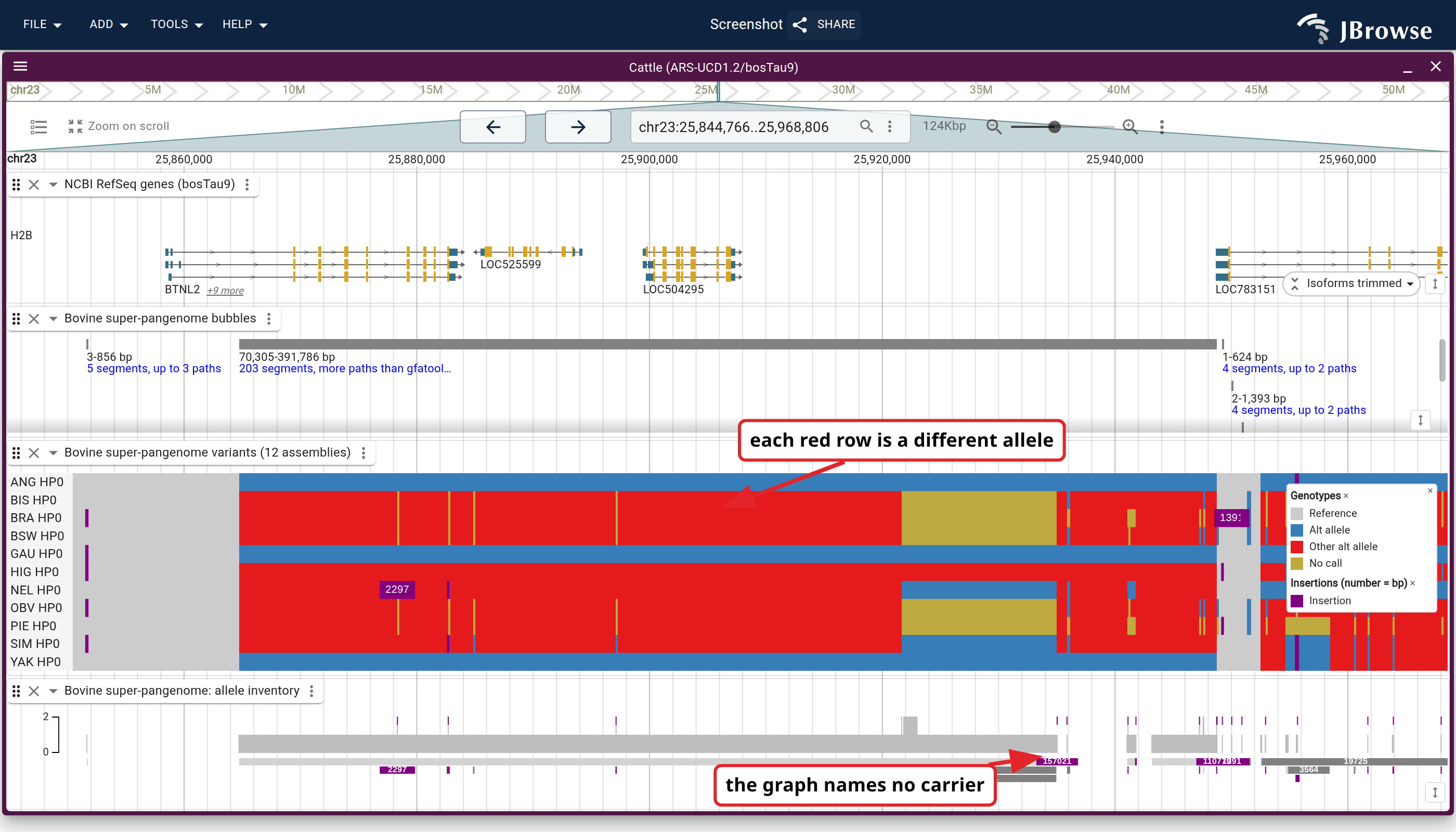Click the Screenshot session name
Image resolution: width=1456 pixels, height=832 pixels.
746,24
